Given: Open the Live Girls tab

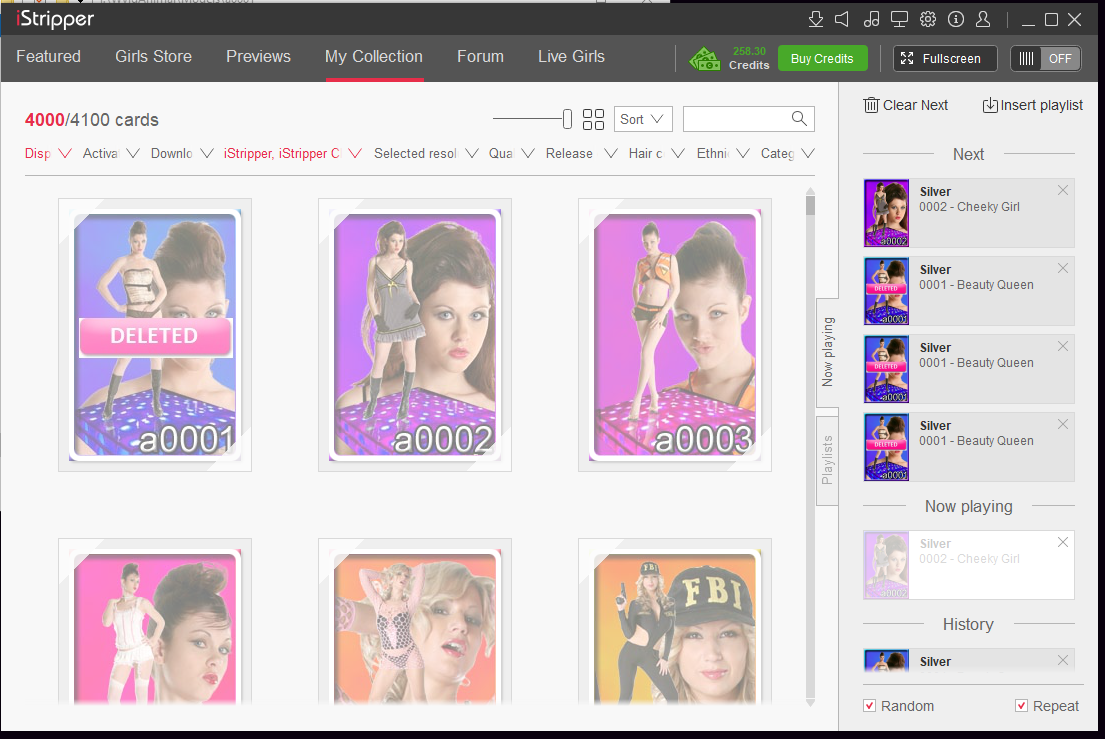Looking at the screenshot, I should [x=572, y=56].
